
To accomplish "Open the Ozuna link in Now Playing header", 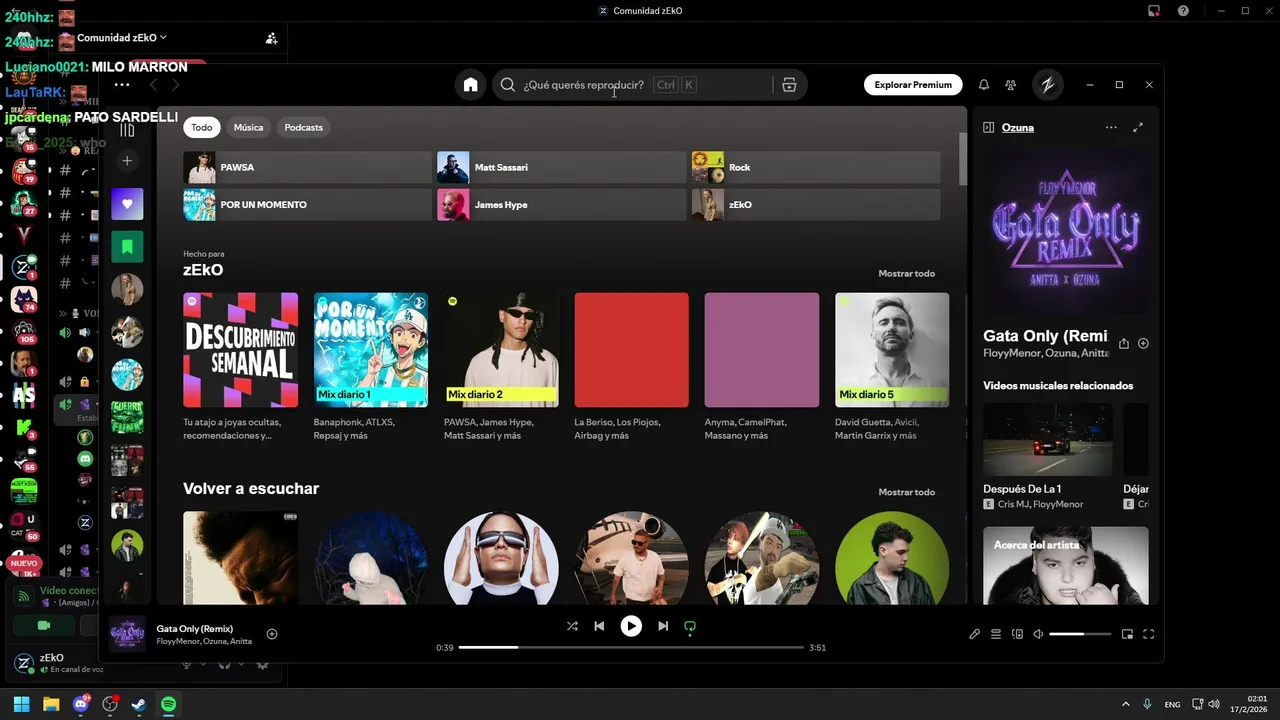I will (x=1018, y=128).
